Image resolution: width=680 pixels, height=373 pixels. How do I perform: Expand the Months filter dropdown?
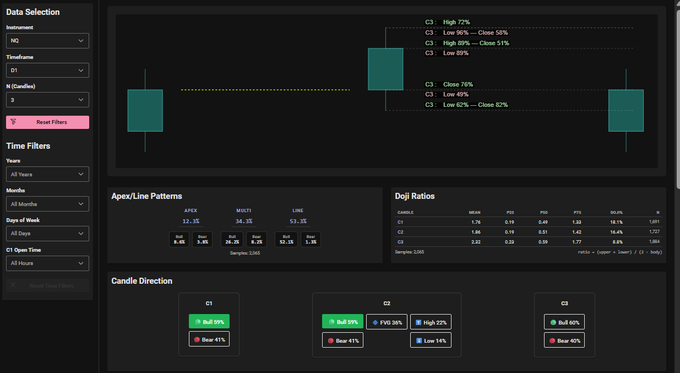(x=47, y=204)
